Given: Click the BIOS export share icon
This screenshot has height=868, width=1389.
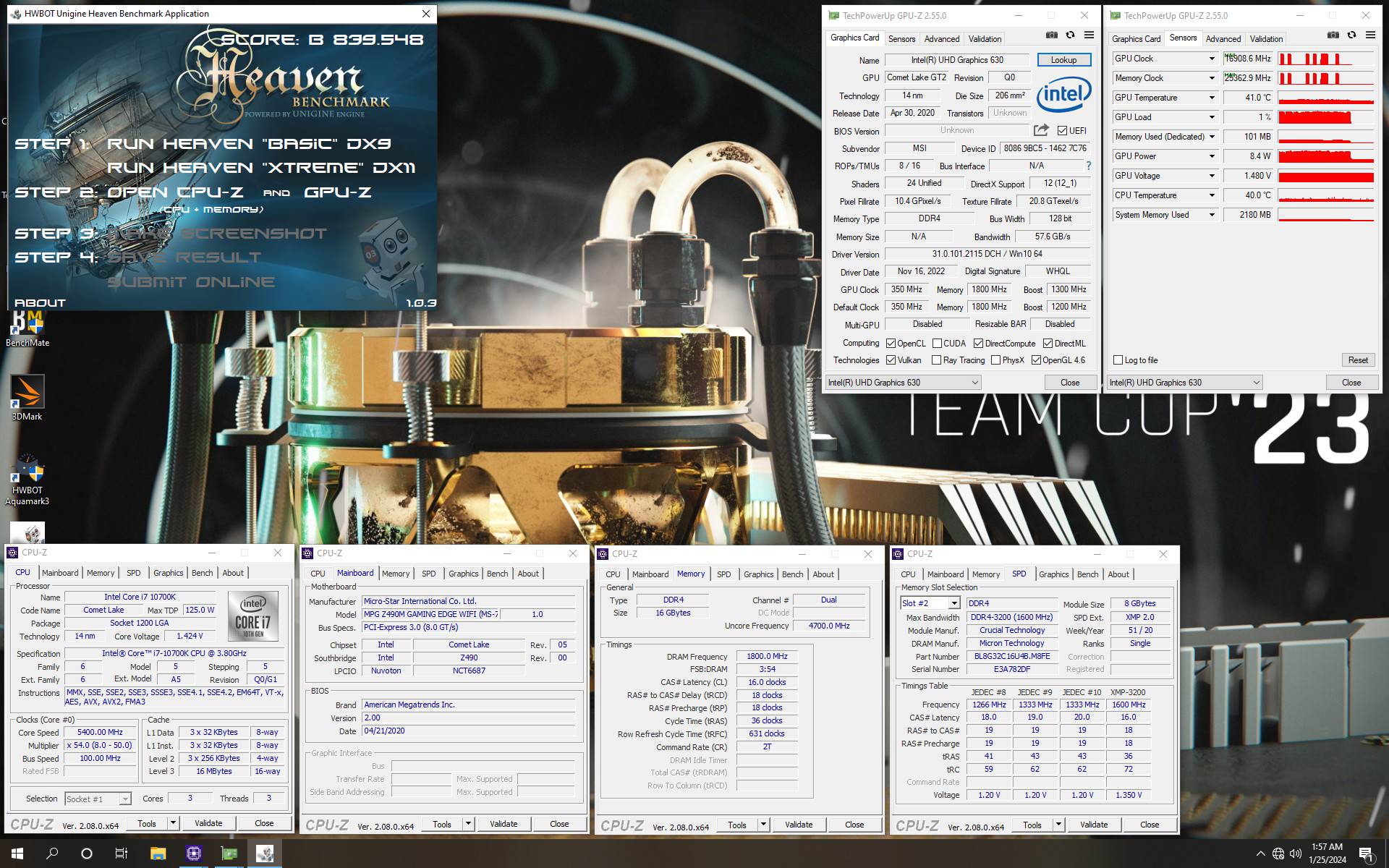Looking at the screenshot, I should click(1041, 130).
